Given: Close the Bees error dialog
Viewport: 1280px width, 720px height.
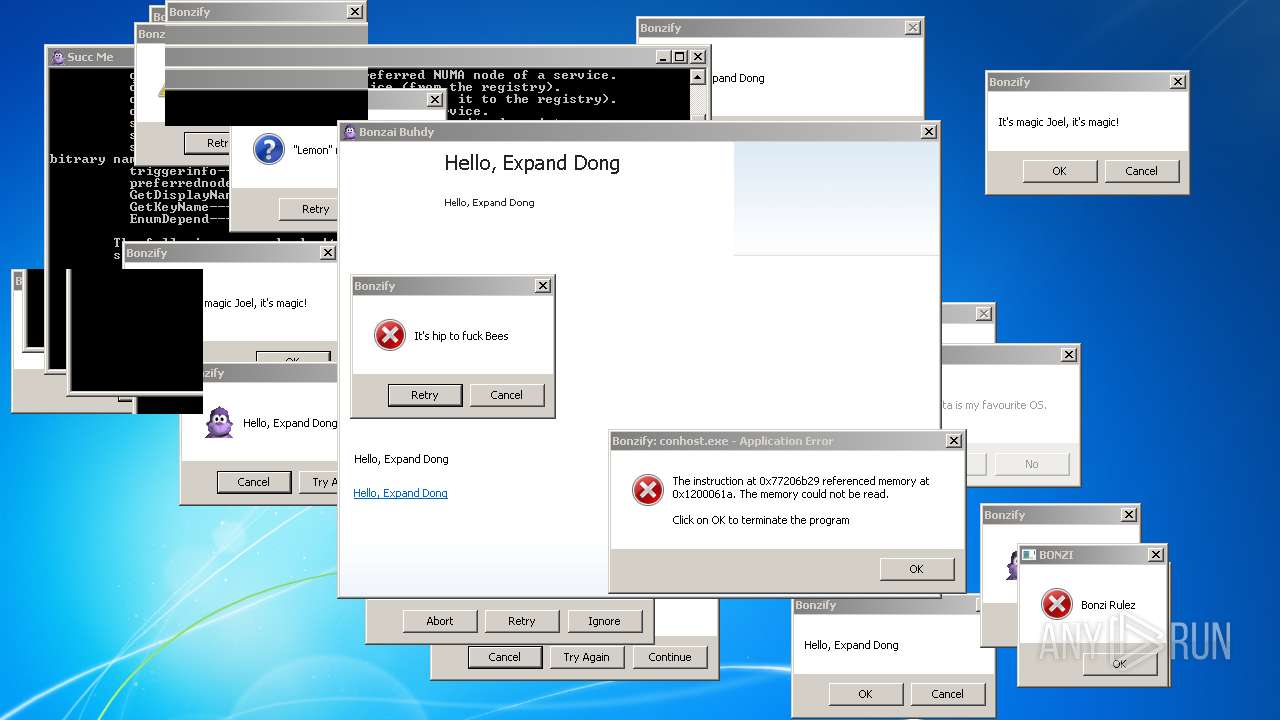Looking at the screenshot, I should pos(543,286).
